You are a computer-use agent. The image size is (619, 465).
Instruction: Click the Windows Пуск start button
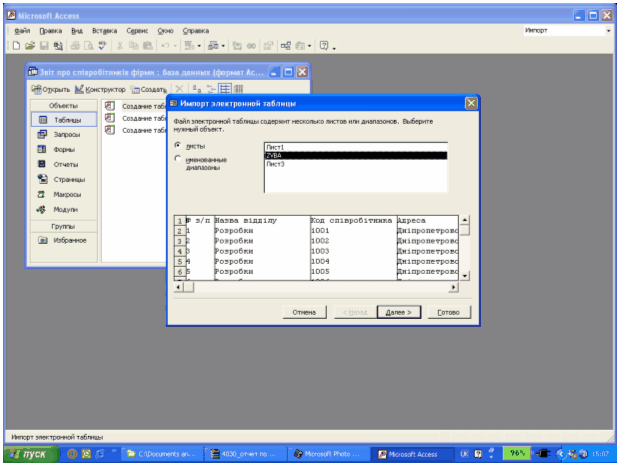(28, 453)
